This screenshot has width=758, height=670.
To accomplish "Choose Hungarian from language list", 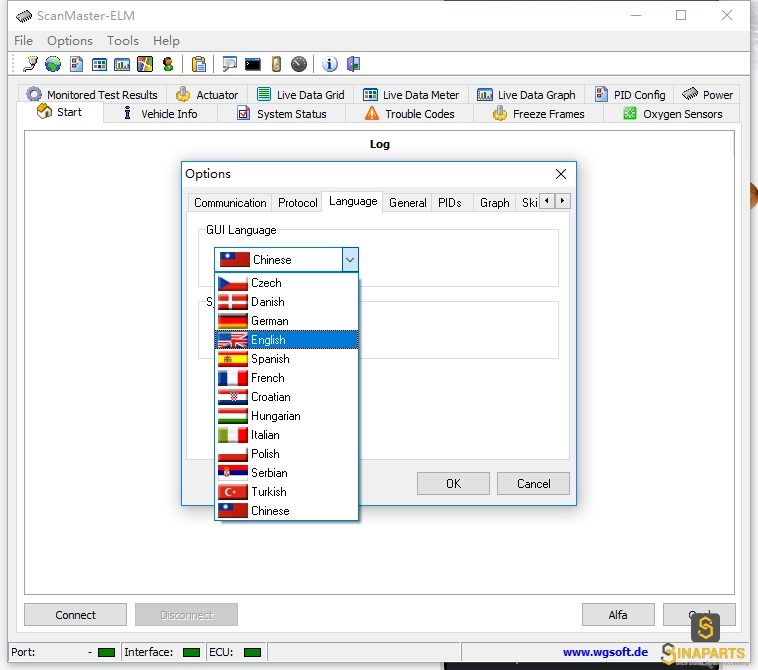I will [286, 416].
